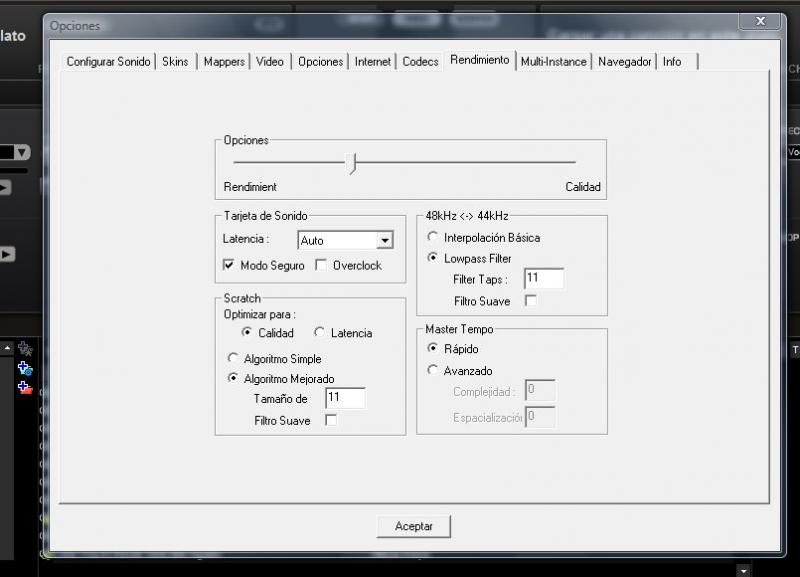Click the 'Scratch' group label
800x577 pixels.
(x=242, y=298)
